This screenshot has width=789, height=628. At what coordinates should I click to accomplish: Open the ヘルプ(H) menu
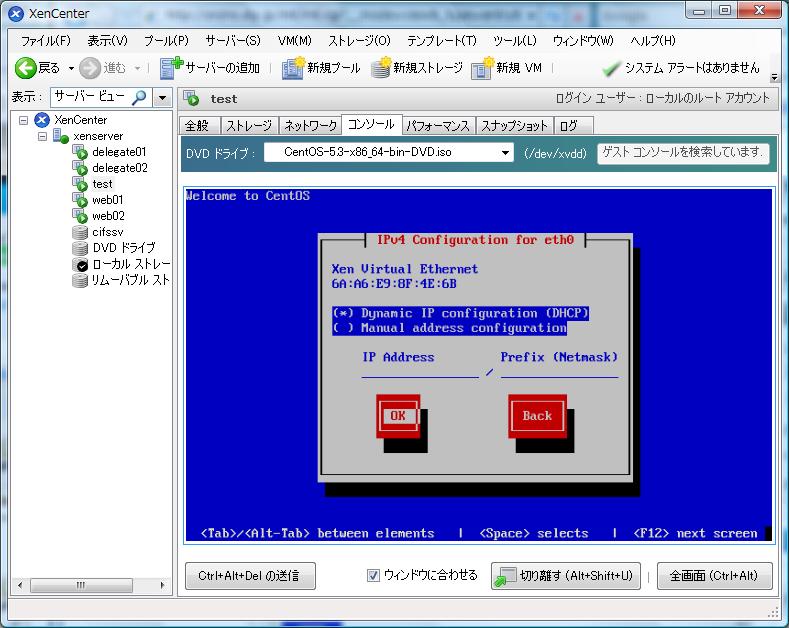click(653, 41)
